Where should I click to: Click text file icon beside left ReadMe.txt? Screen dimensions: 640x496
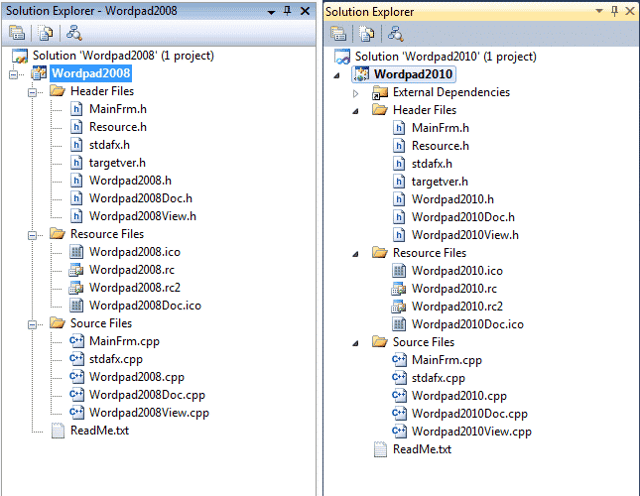click(58, 431)
